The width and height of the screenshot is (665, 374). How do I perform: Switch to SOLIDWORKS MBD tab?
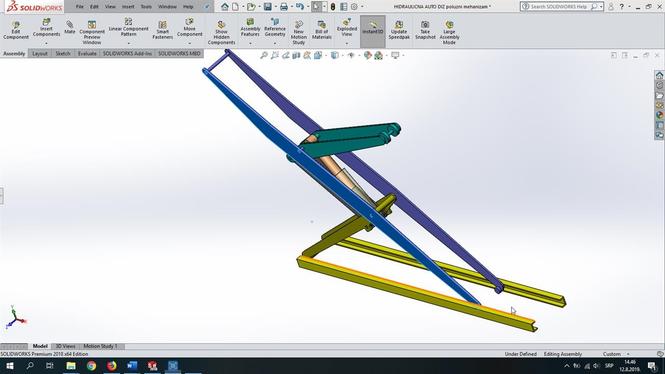pos(179,53)
